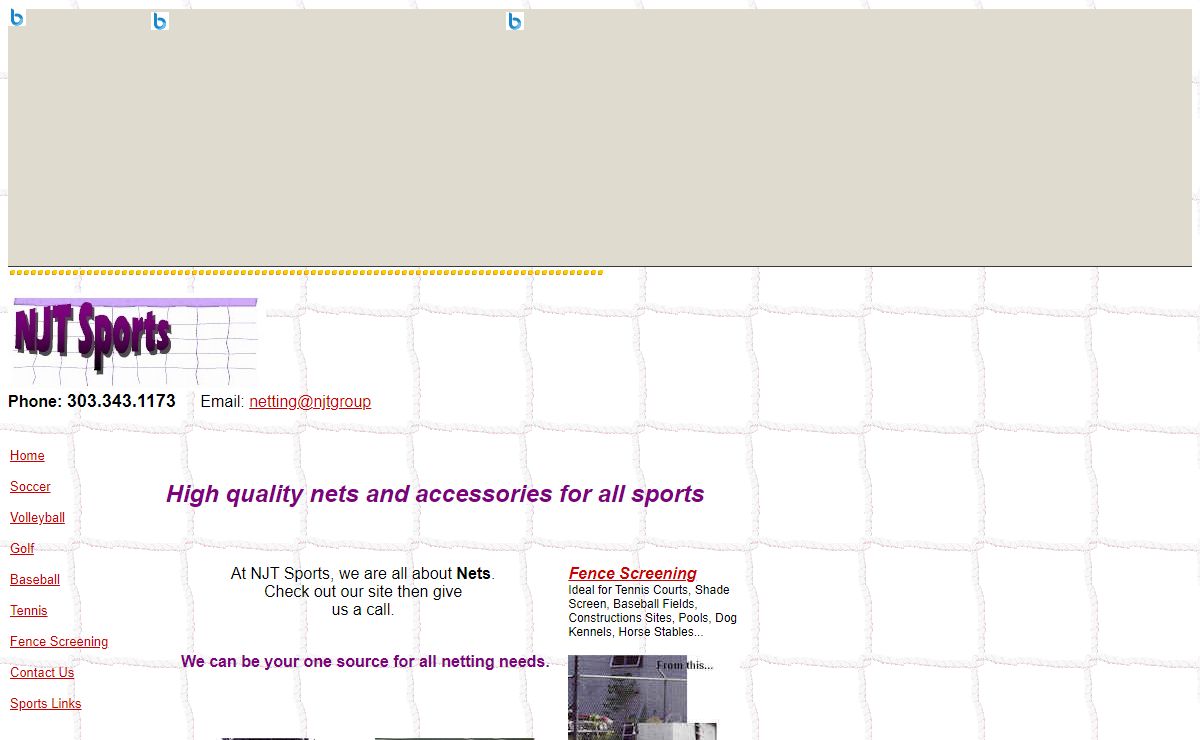The height and width of the screenshot is (740, 1200).
Task: Click the rightmost Bing icon in the banner
Action: 515,21
